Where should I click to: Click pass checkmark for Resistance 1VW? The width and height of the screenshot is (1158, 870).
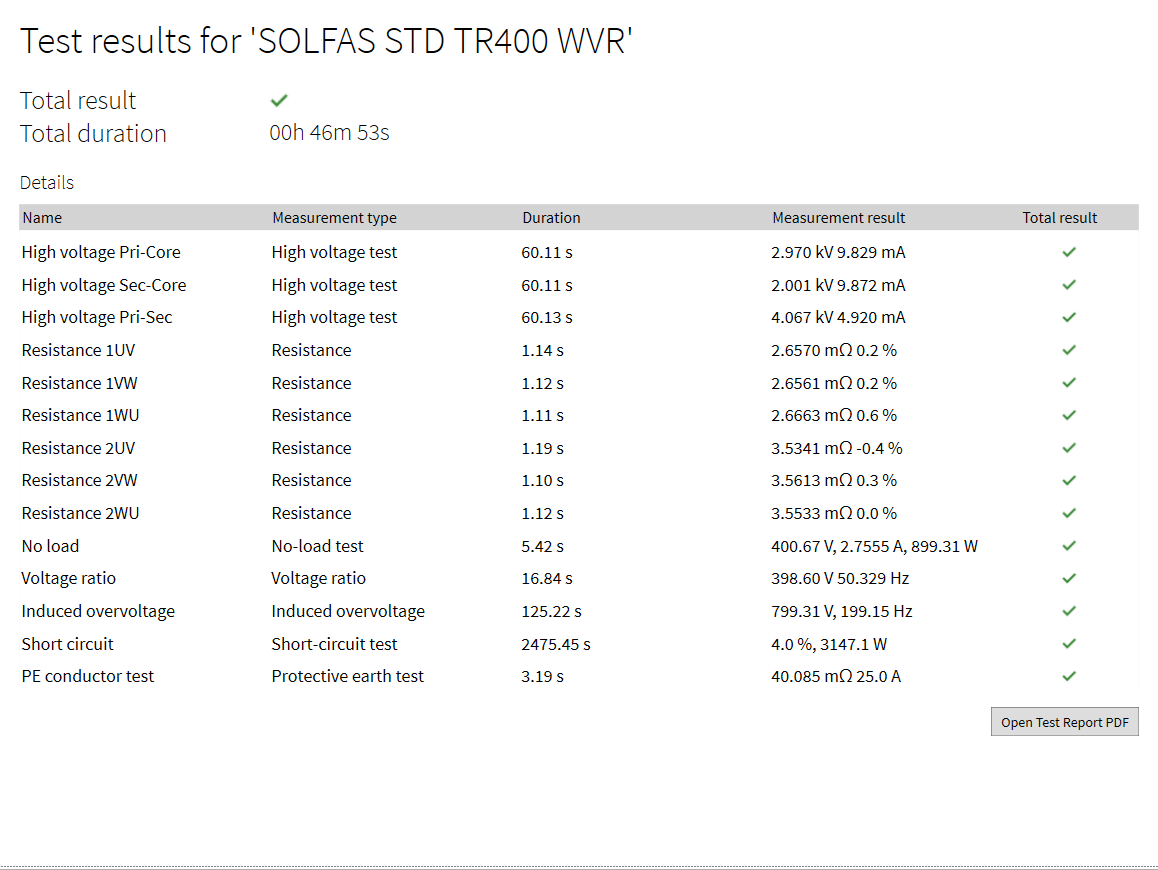point(1069,383)
